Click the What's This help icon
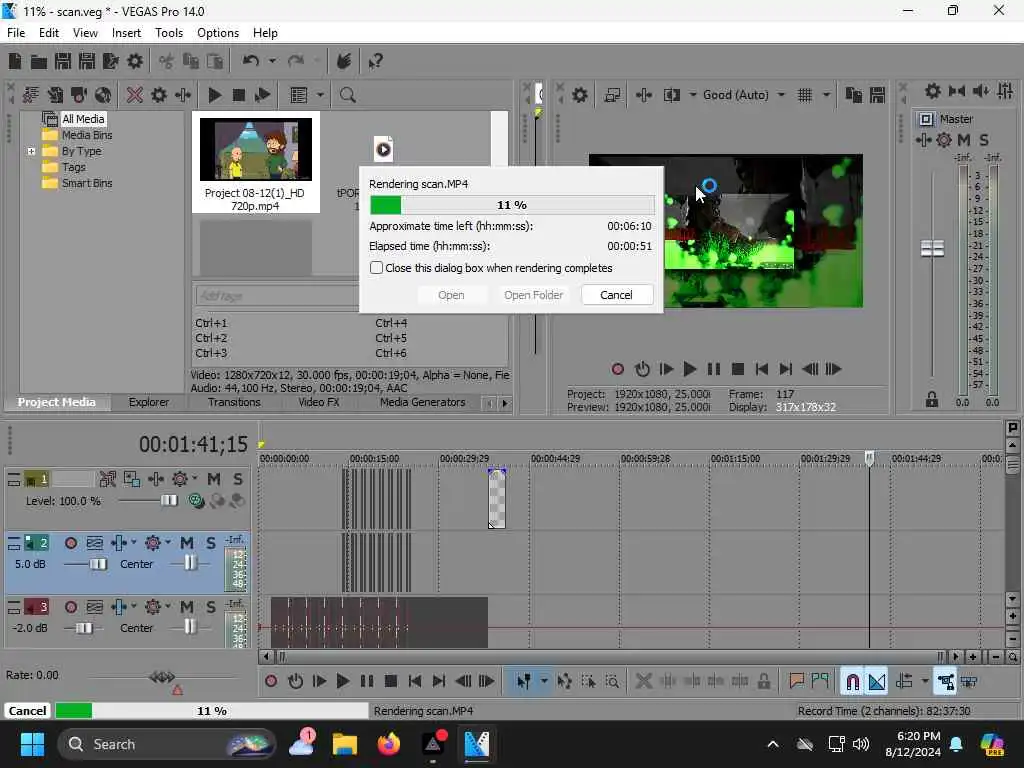Viewport: 1024px width, 768px height. 375,61
